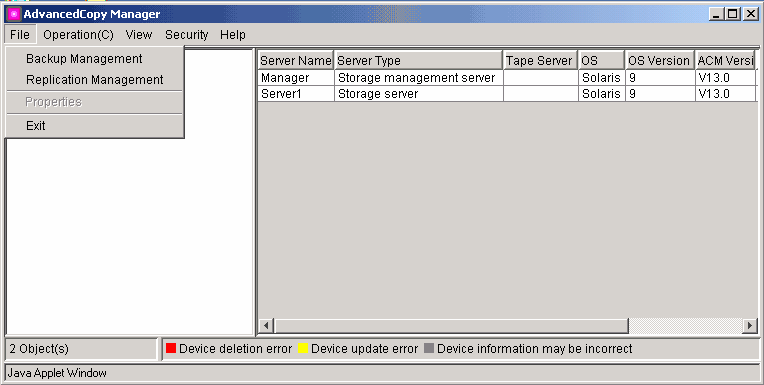This screenshot has width=764, height=385.
Task: Click the left arrow of horizontal scrollbar
Action: (266, 325)
